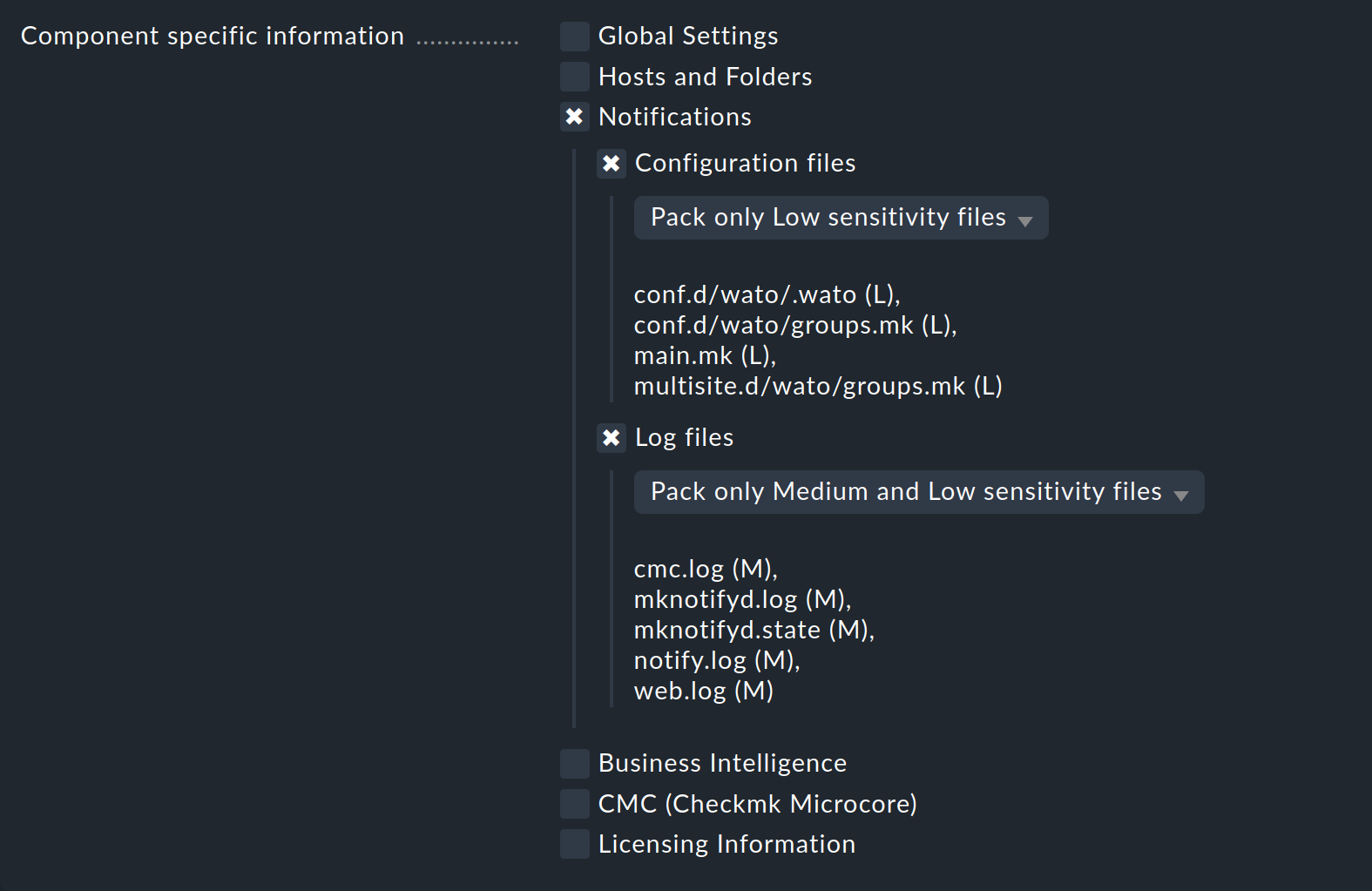Click multisite.d/wato/groups.mk (L) entry
1372x891 pixels.
point(818,387)
